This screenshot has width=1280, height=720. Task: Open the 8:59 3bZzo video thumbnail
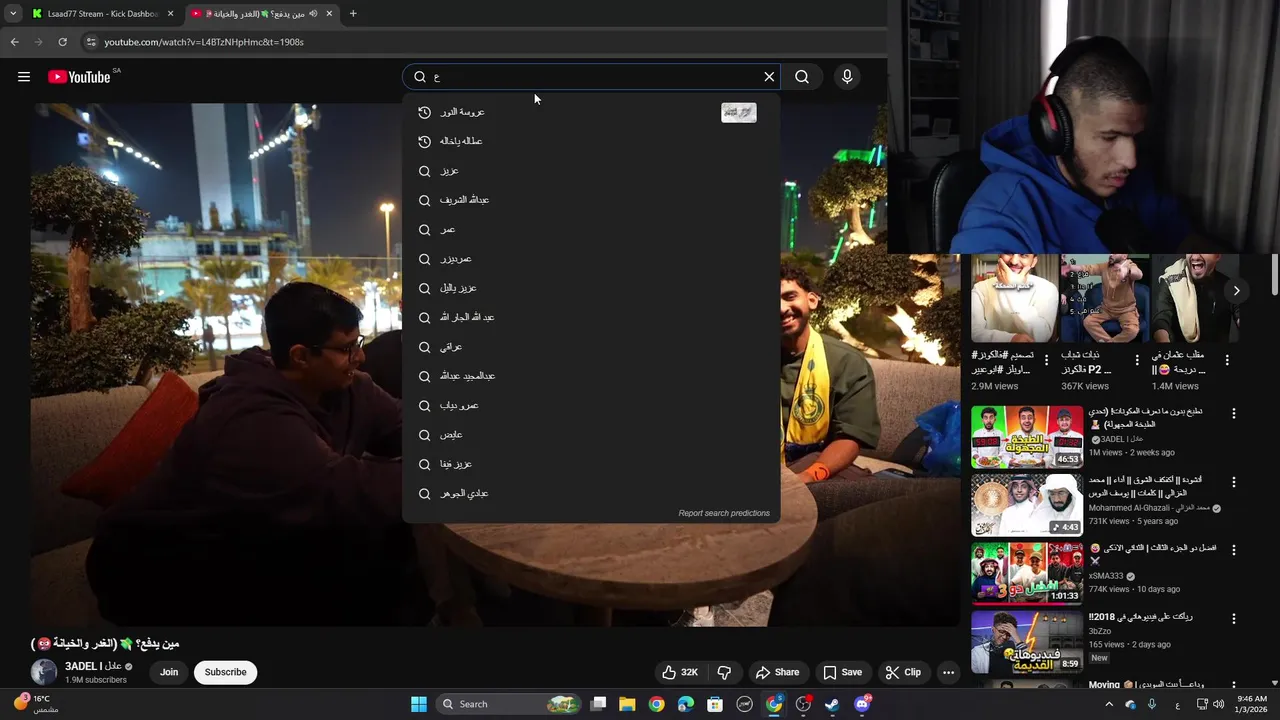tap(1027, 641)
